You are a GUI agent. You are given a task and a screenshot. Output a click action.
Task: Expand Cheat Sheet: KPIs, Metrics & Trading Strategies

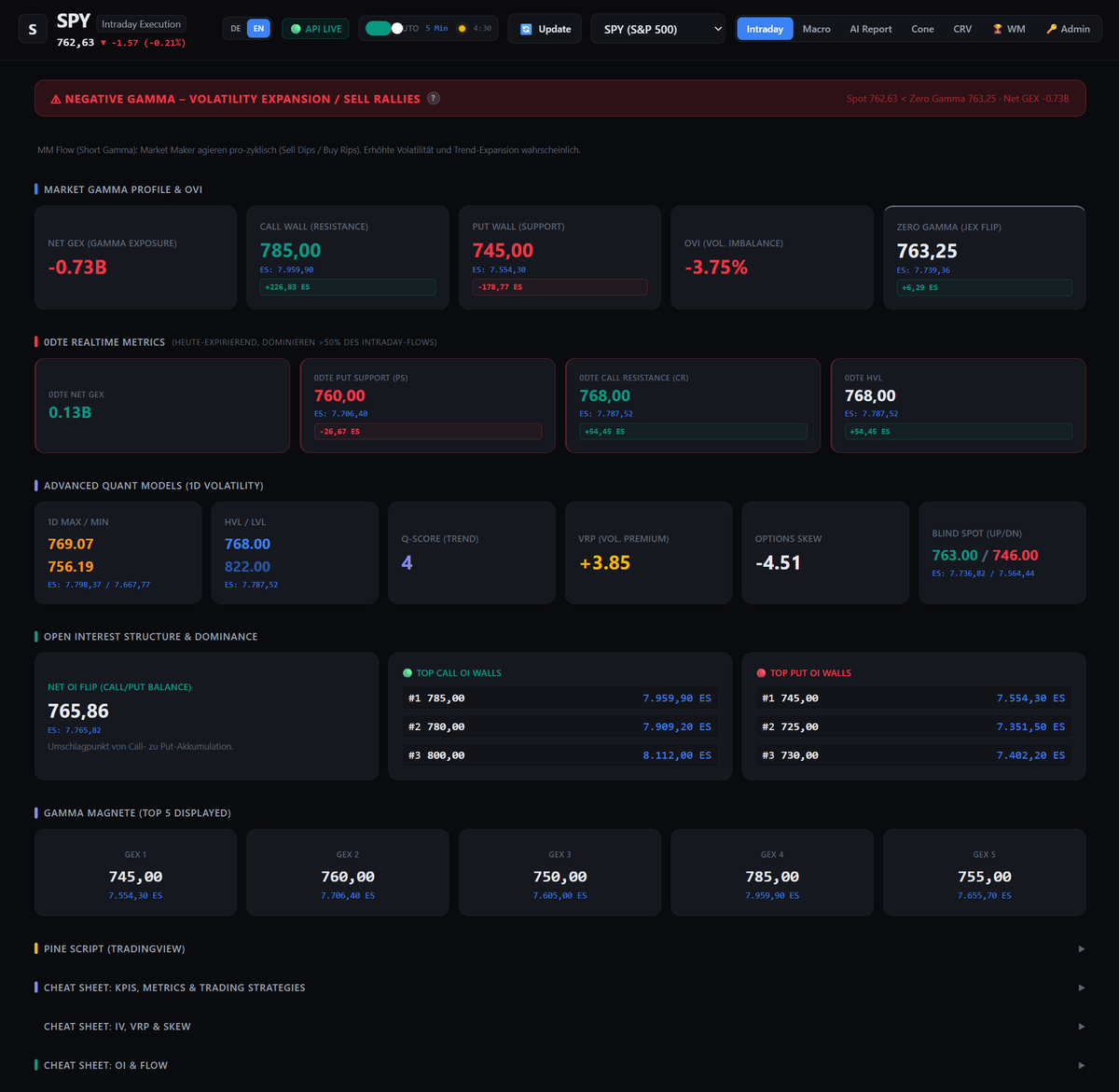559,988
